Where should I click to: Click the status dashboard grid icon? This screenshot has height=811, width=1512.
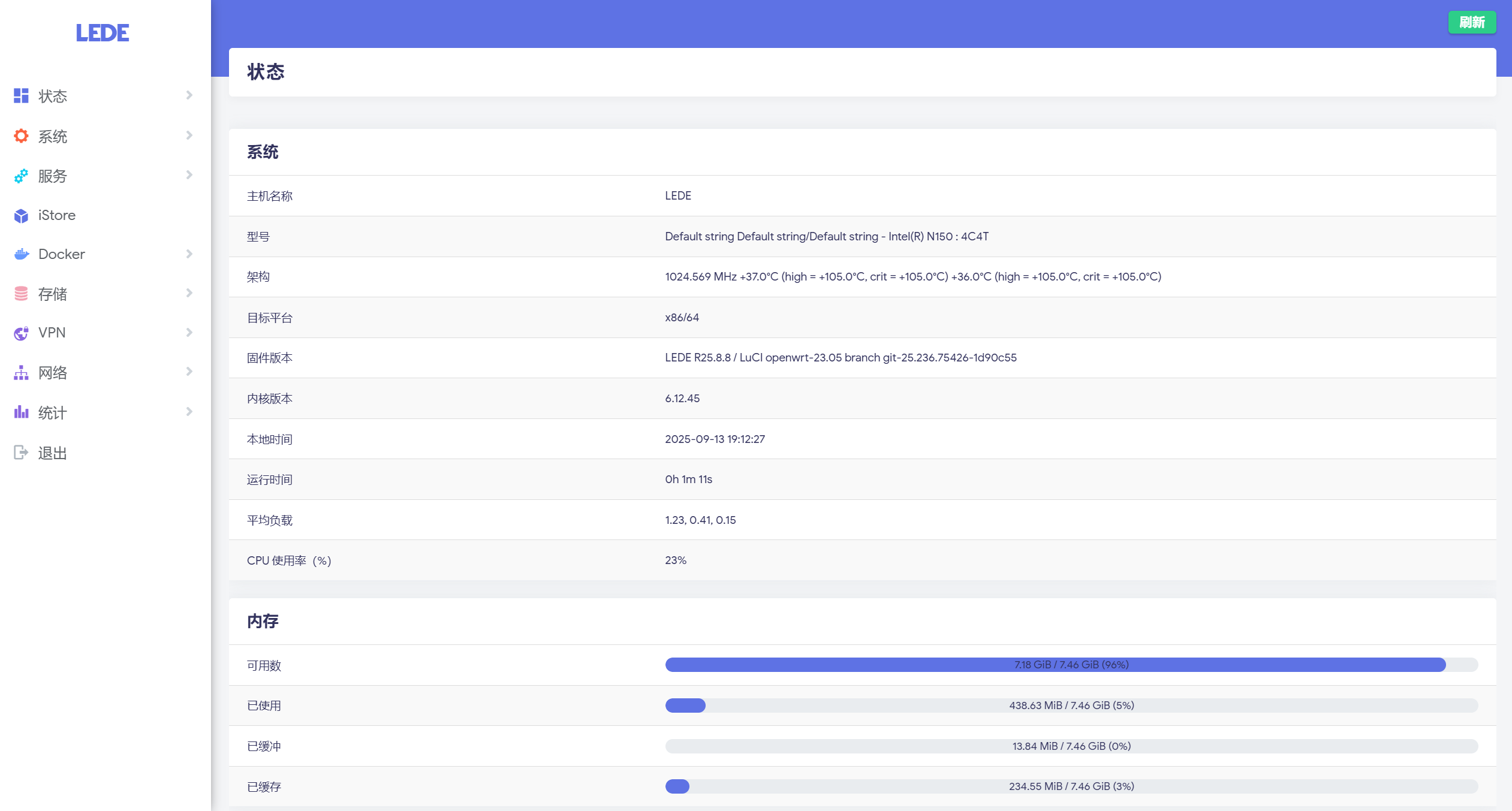tap(21, 96)
